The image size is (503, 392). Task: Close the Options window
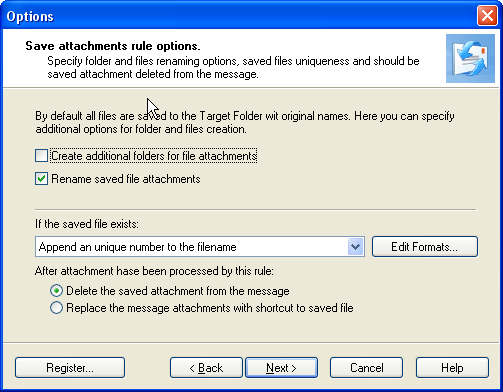point(487,16)
